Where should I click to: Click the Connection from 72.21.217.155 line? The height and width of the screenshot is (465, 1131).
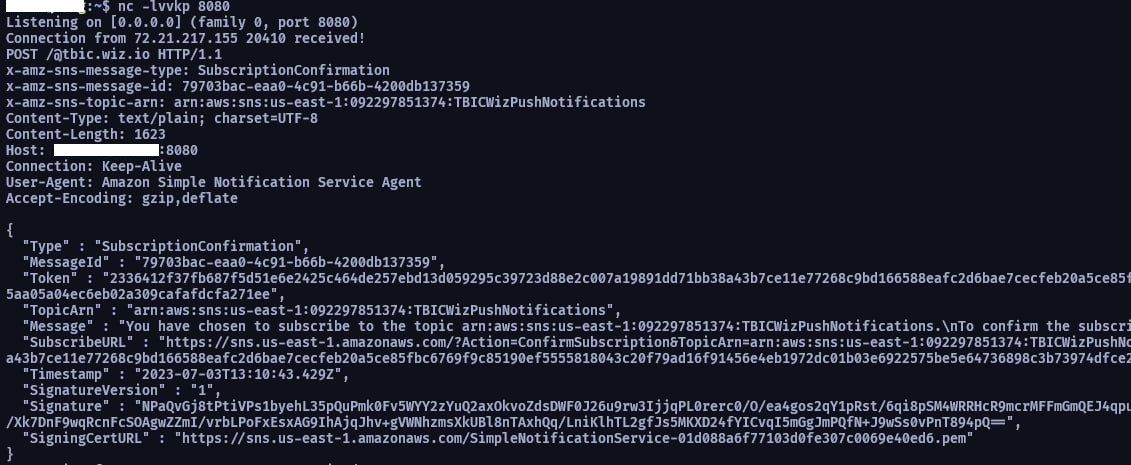click(x=185, y=38)
